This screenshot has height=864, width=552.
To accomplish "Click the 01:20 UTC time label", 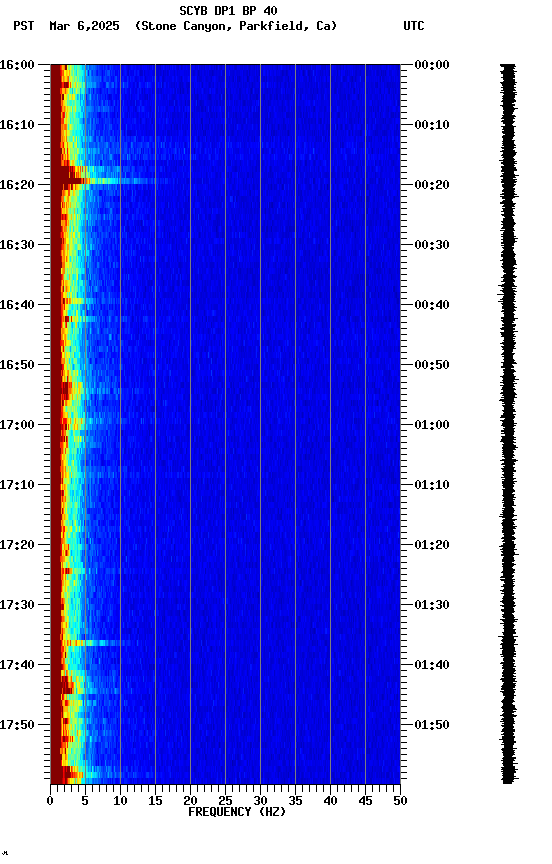I will pos(432,545).
